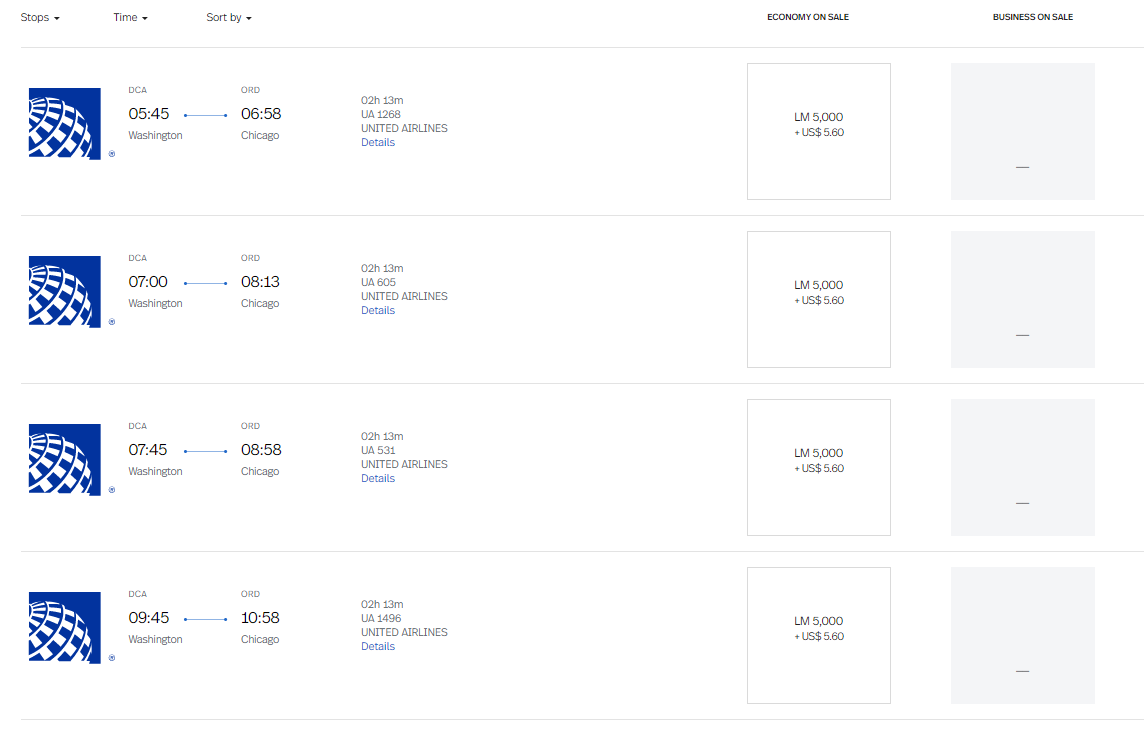The width and height of the screenshot is (1144, 730).
Task: Click the BUSINESS ON SALE column header
Action: [1032, 17]
